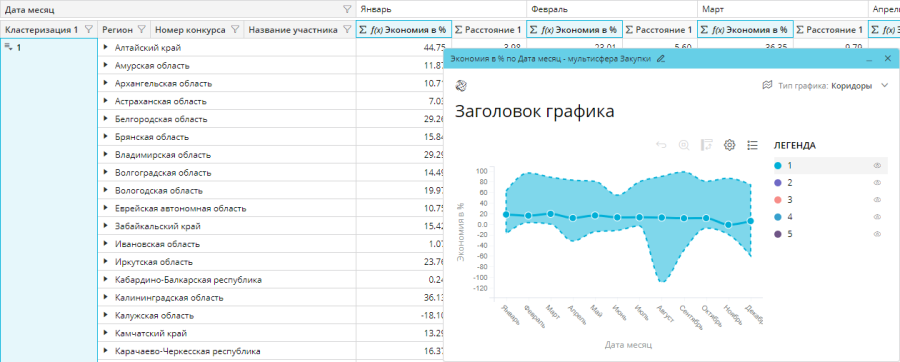Click filter icon beside Регион column
Screen dimensions: 900x362
[x=141, y=29]
